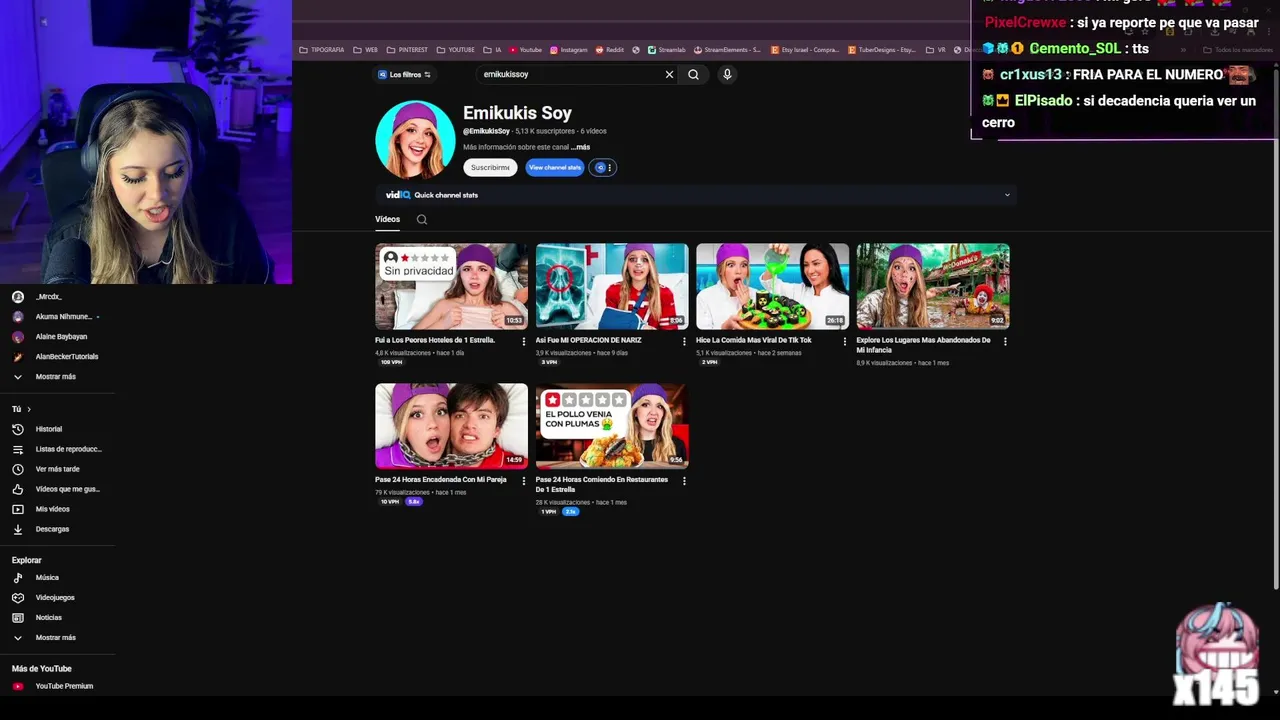1280x720 pixels.
Task: Expand Explorar with Mostrar más
Action: 57,638
